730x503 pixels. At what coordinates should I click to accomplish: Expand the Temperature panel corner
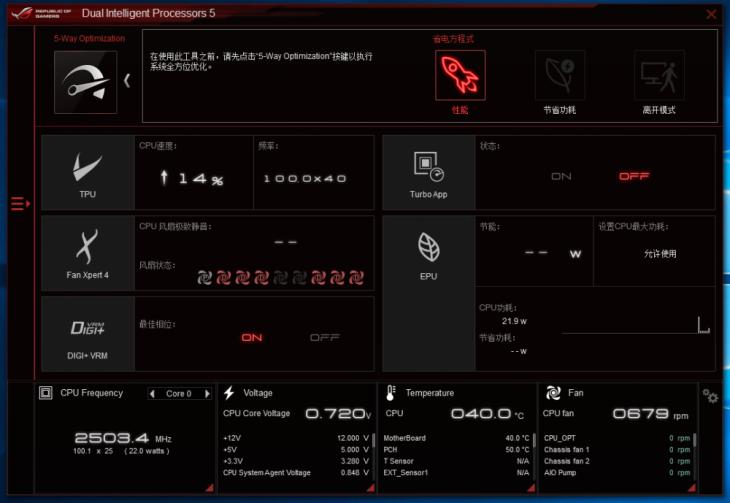(532, 488)
